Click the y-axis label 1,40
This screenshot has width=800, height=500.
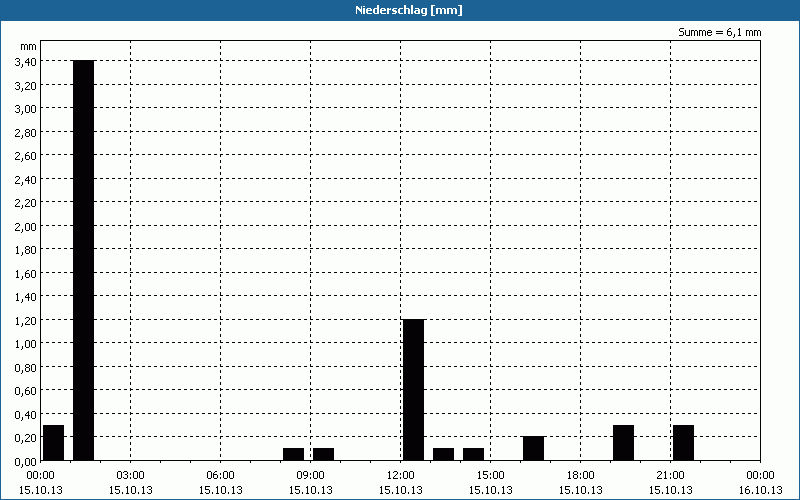coord(26,297)
